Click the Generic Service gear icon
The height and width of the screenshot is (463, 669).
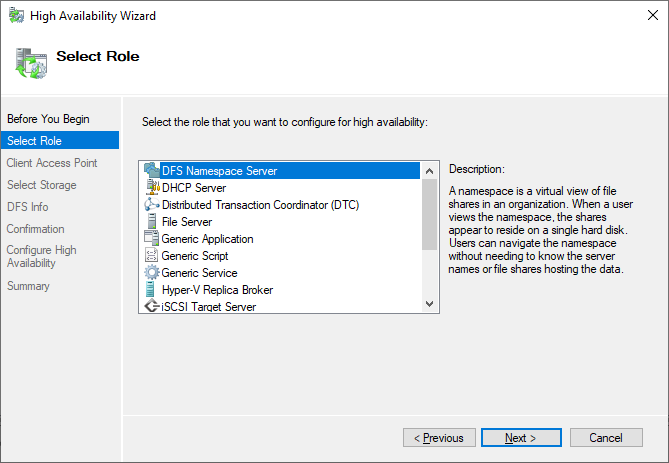[x=151, y=272]
